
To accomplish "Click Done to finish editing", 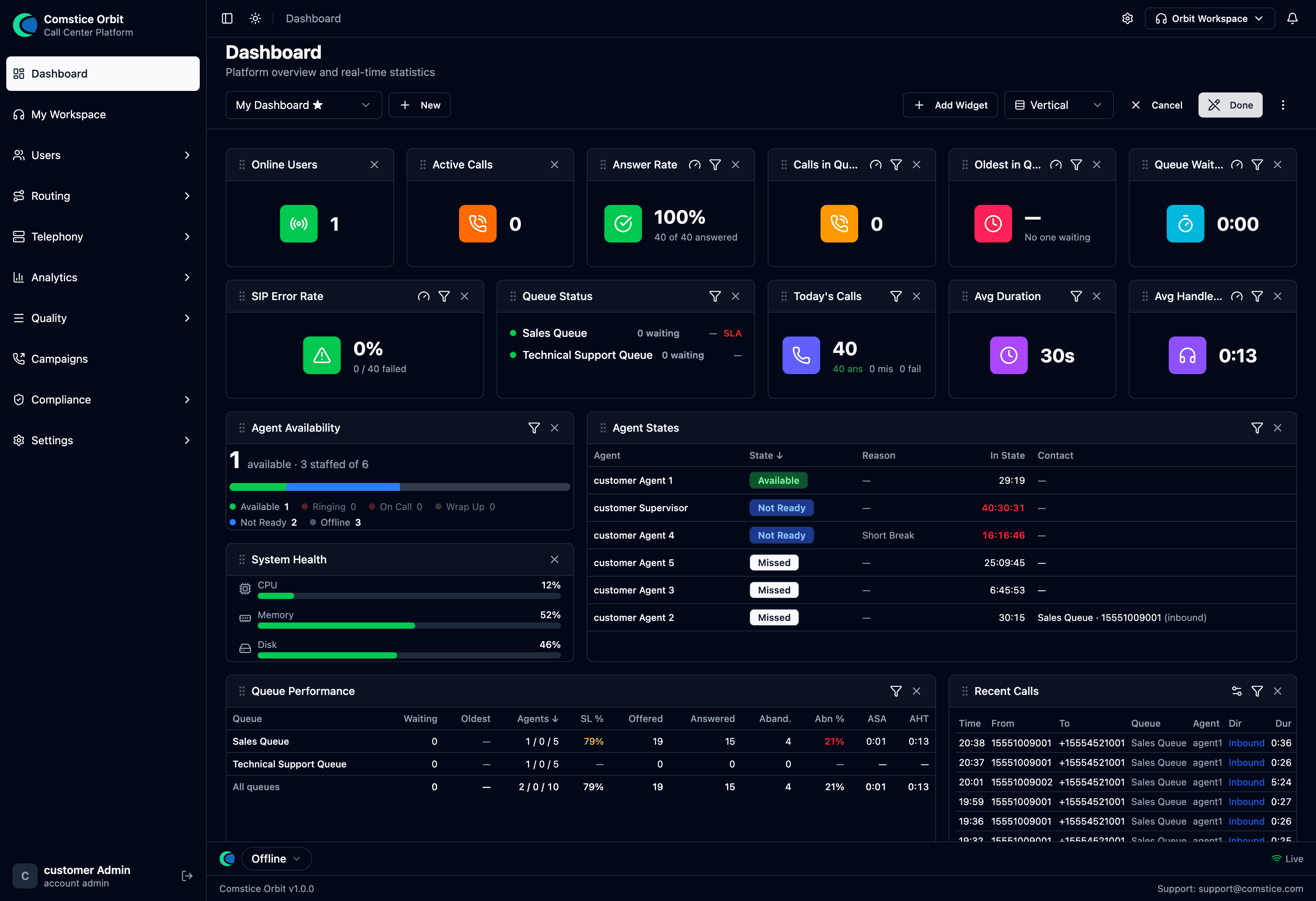I will (x=1230, y=105).
